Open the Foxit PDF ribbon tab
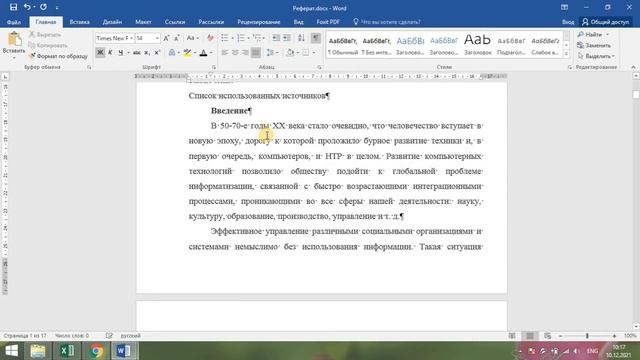This screenshot has height=360, width=640. pyautogui.click(x=328, y=22)
